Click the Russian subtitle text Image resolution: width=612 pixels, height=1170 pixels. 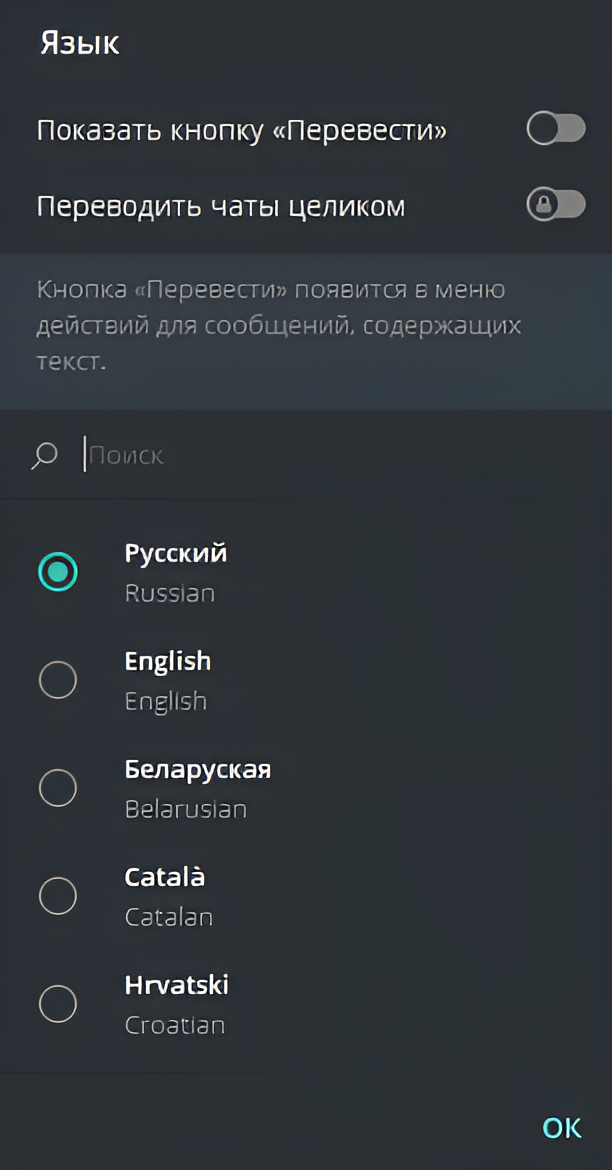170,593
